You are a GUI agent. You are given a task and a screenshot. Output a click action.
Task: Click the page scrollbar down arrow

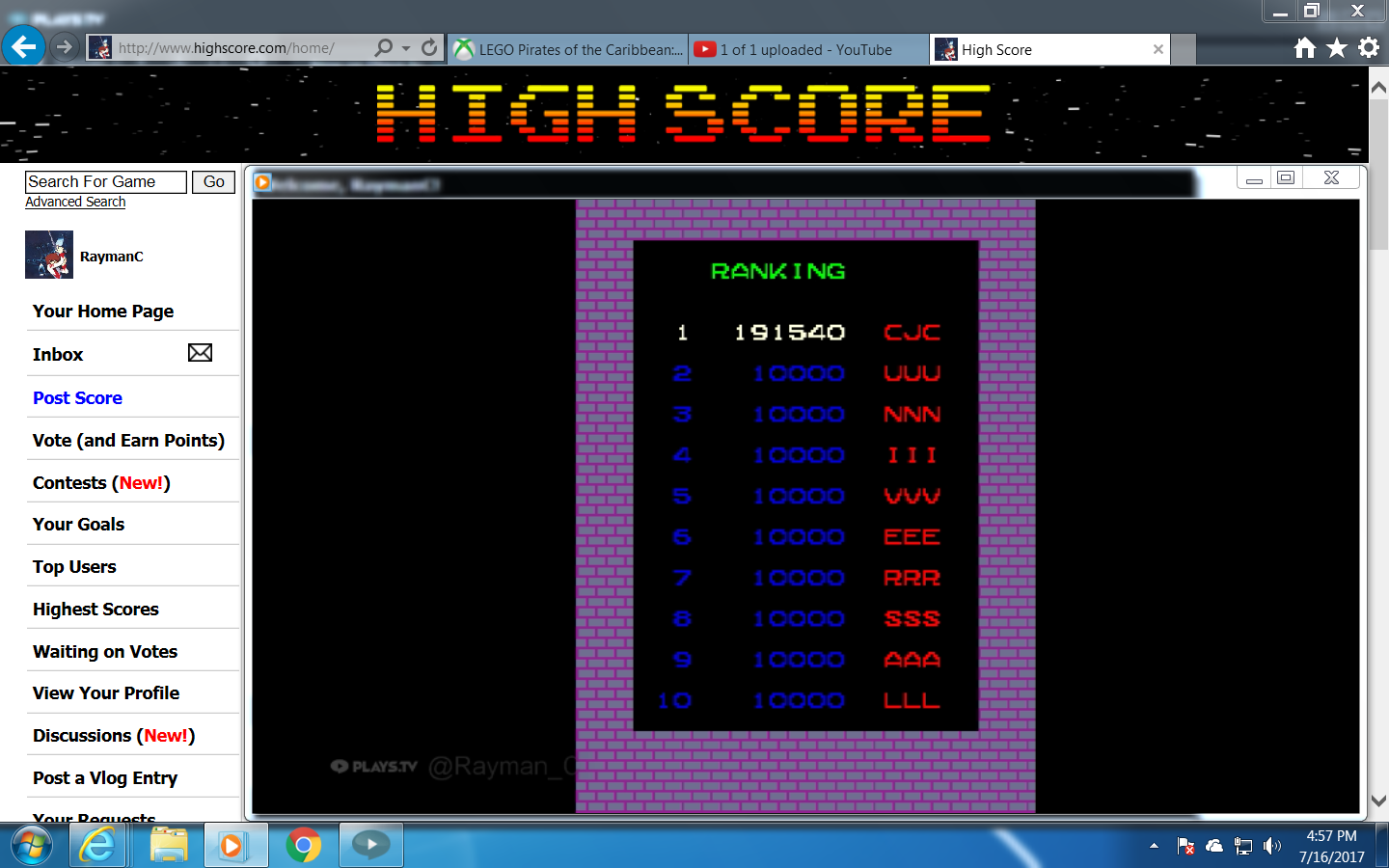[x=1378, y=800]
